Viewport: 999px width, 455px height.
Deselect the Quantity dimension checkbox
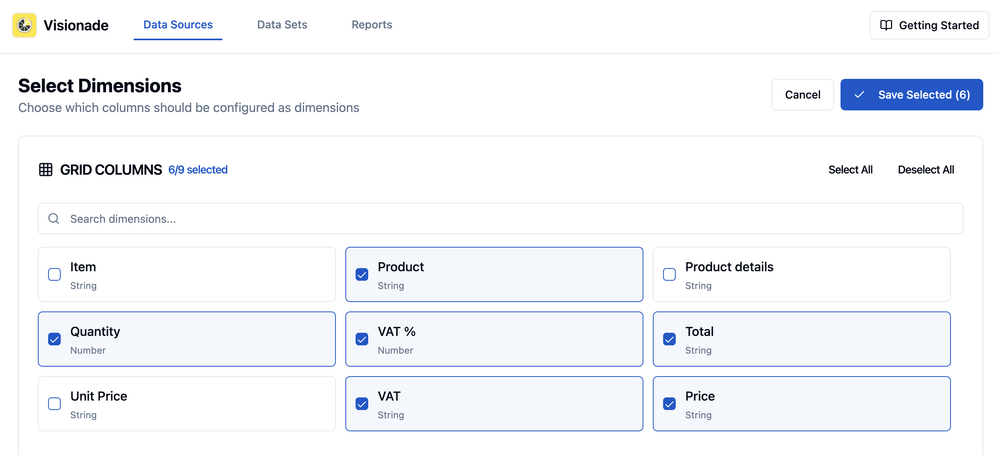55,340
